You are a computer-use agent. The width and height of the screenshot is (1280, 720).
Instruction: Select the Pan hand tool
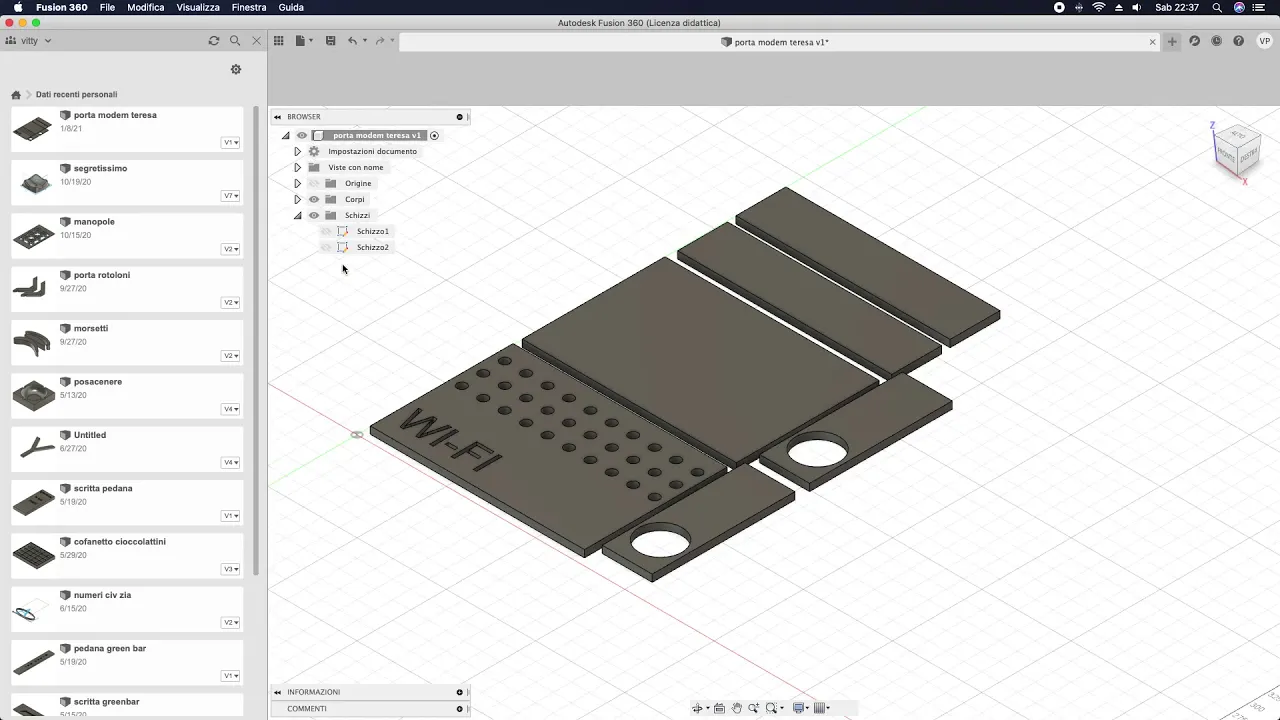point(737,708)
